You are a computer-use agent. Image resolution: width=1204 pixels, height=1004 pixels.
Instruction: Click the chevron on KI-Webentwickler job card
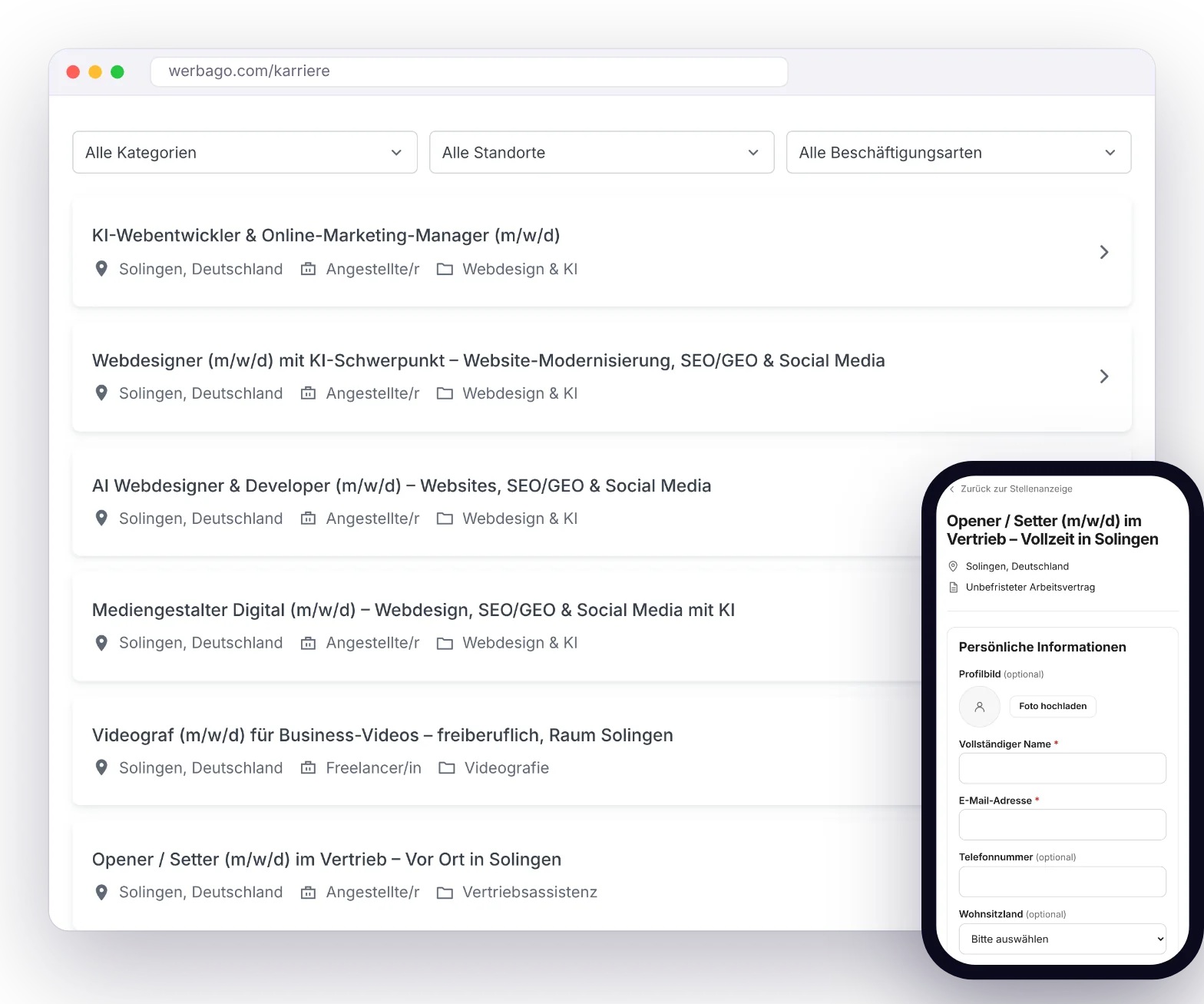pos(1103,252)
